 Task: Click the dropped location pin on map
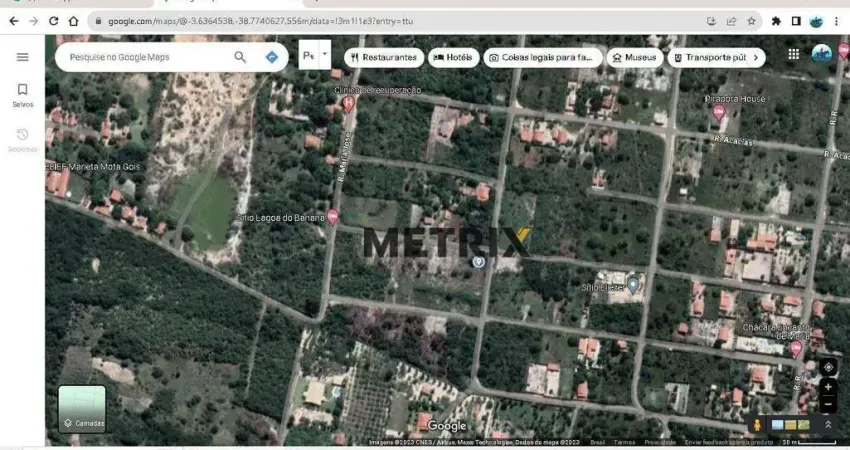click(x=478, y=262)
